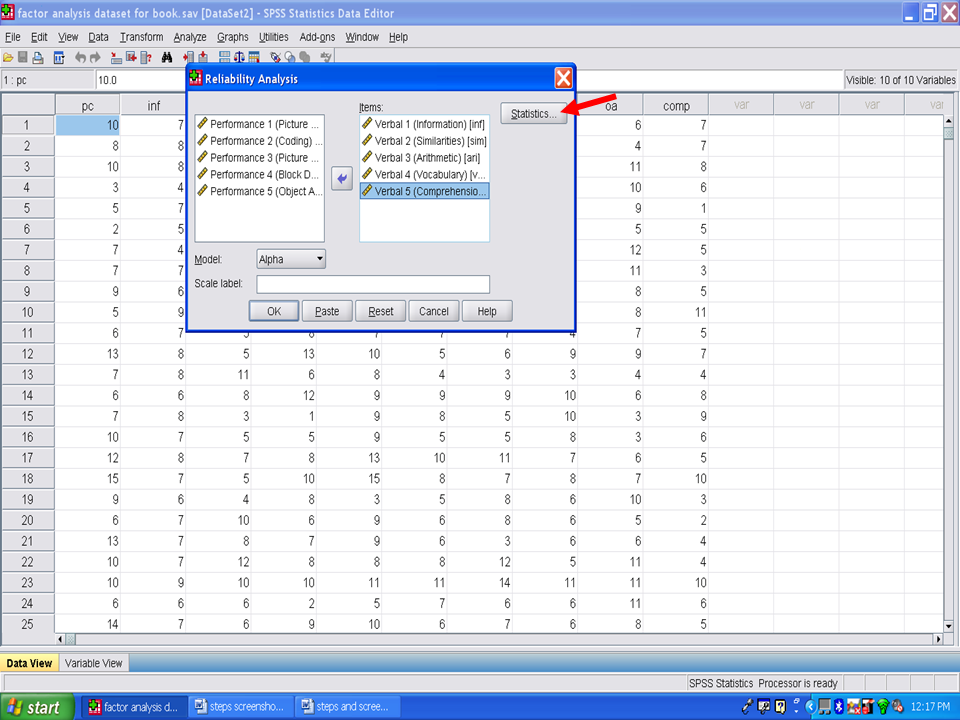
Task: Click the Undo arrow in toolbar
Action: [80, 57]
